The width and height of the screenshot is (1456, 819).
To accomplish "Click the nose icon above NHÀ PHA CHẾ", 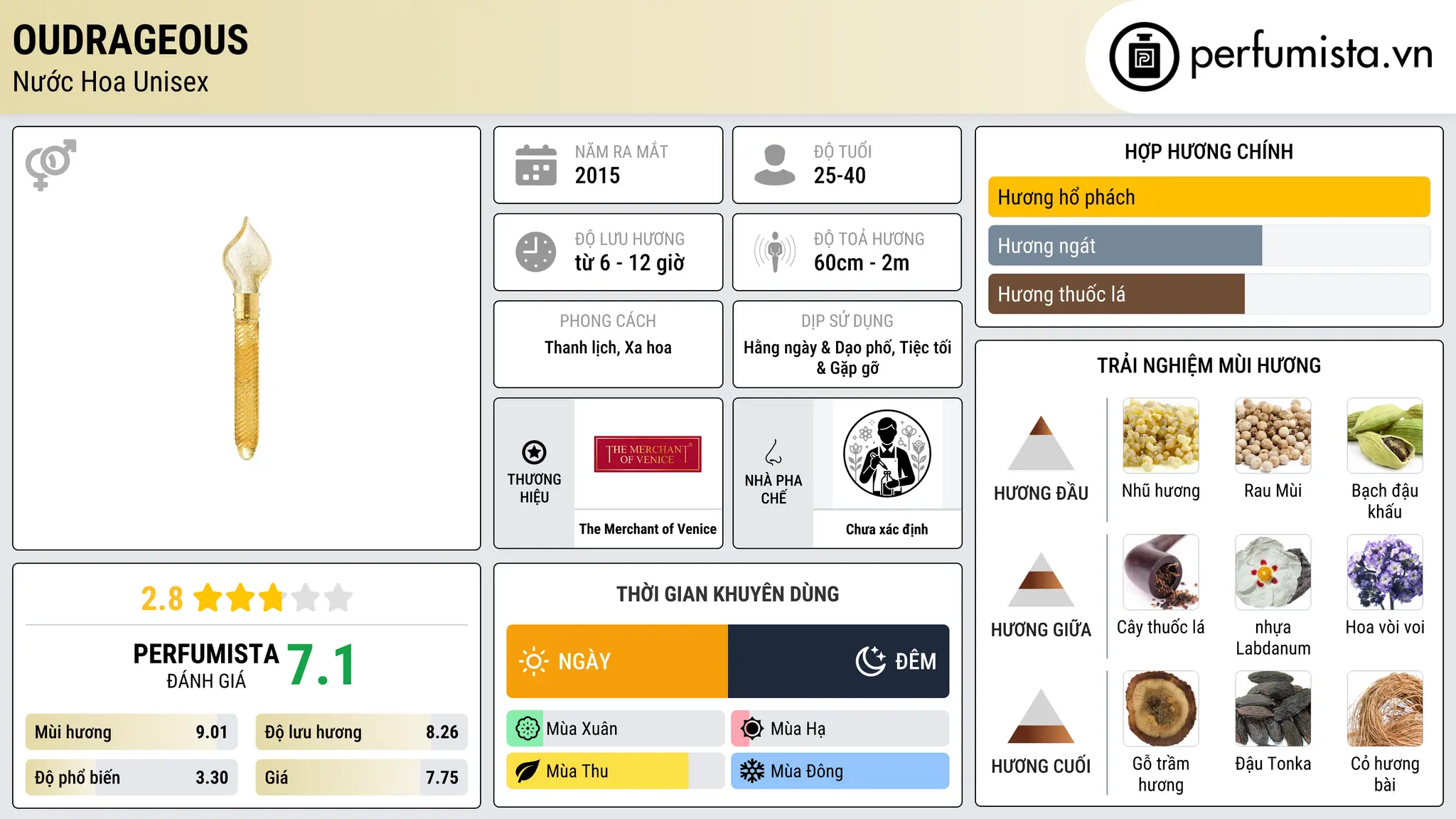I will pos(773,452).
